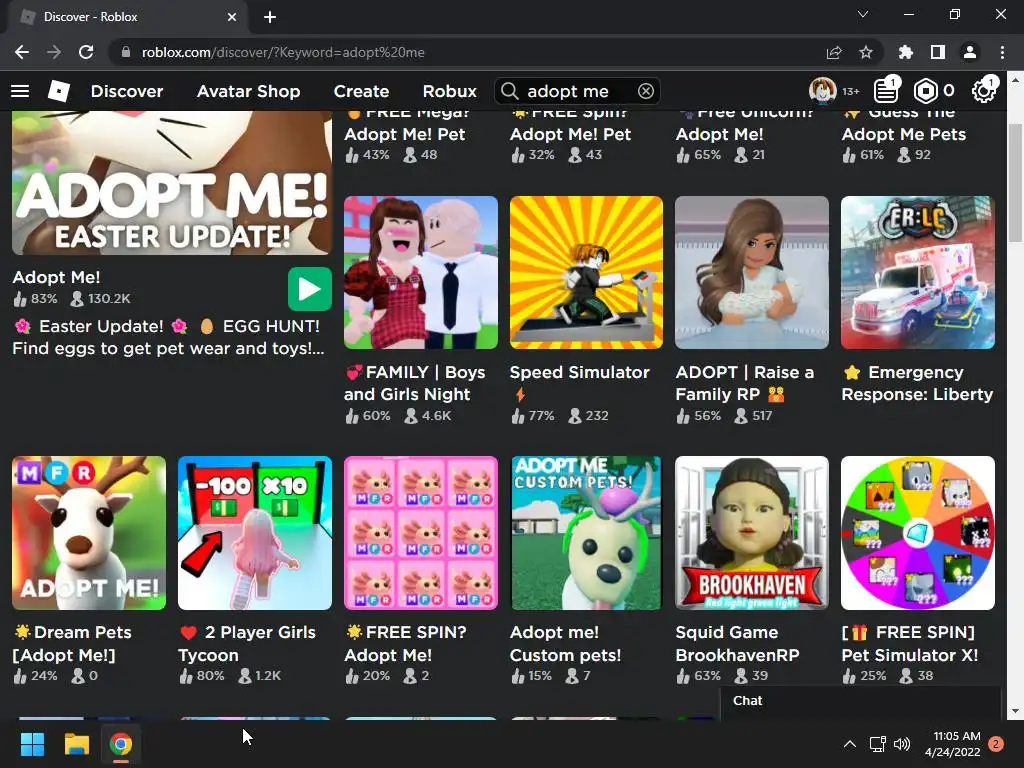Click '[FREE SPIN] Pet Simulator X!' title

tap(910, 643)
